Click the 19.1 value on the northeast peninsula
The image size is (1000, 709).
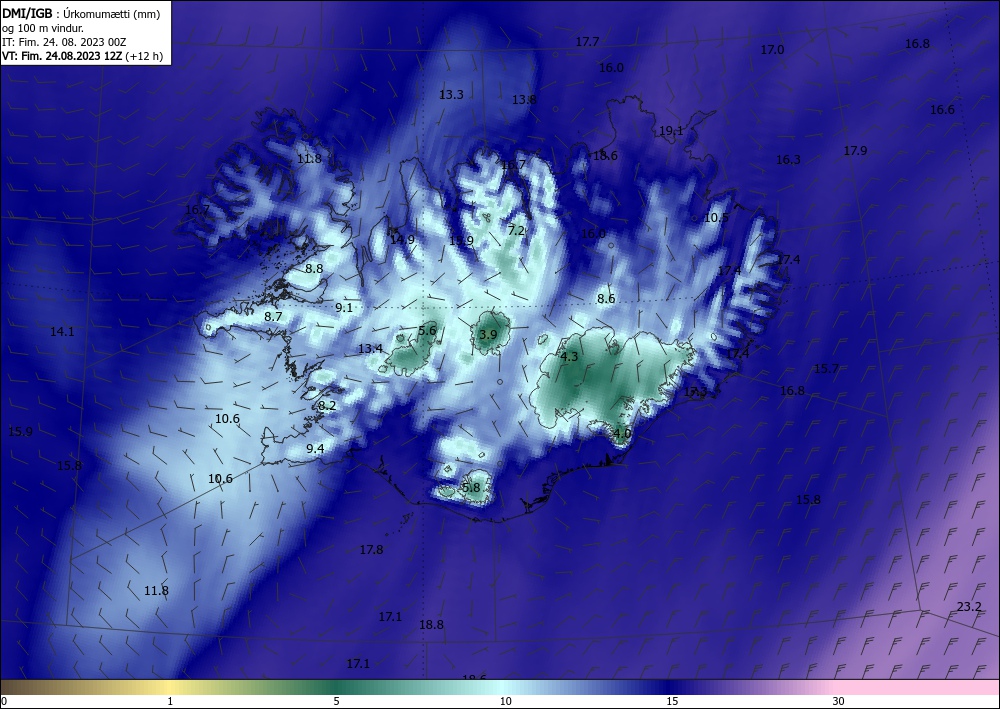[x=671, y=131]
